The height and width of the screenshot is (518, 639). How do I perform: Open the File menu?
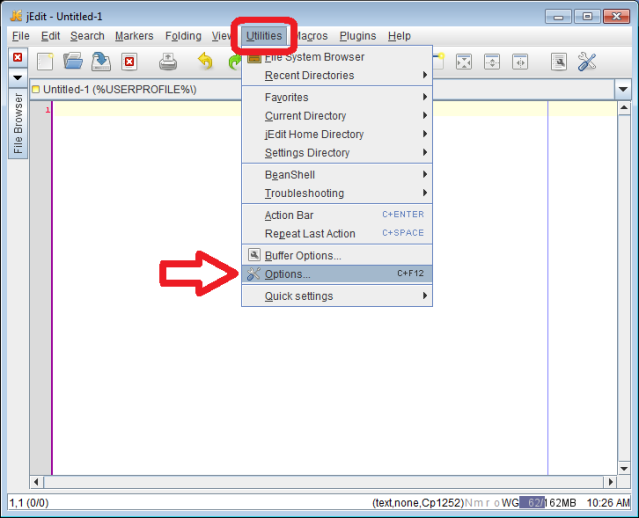click(21, 36)
